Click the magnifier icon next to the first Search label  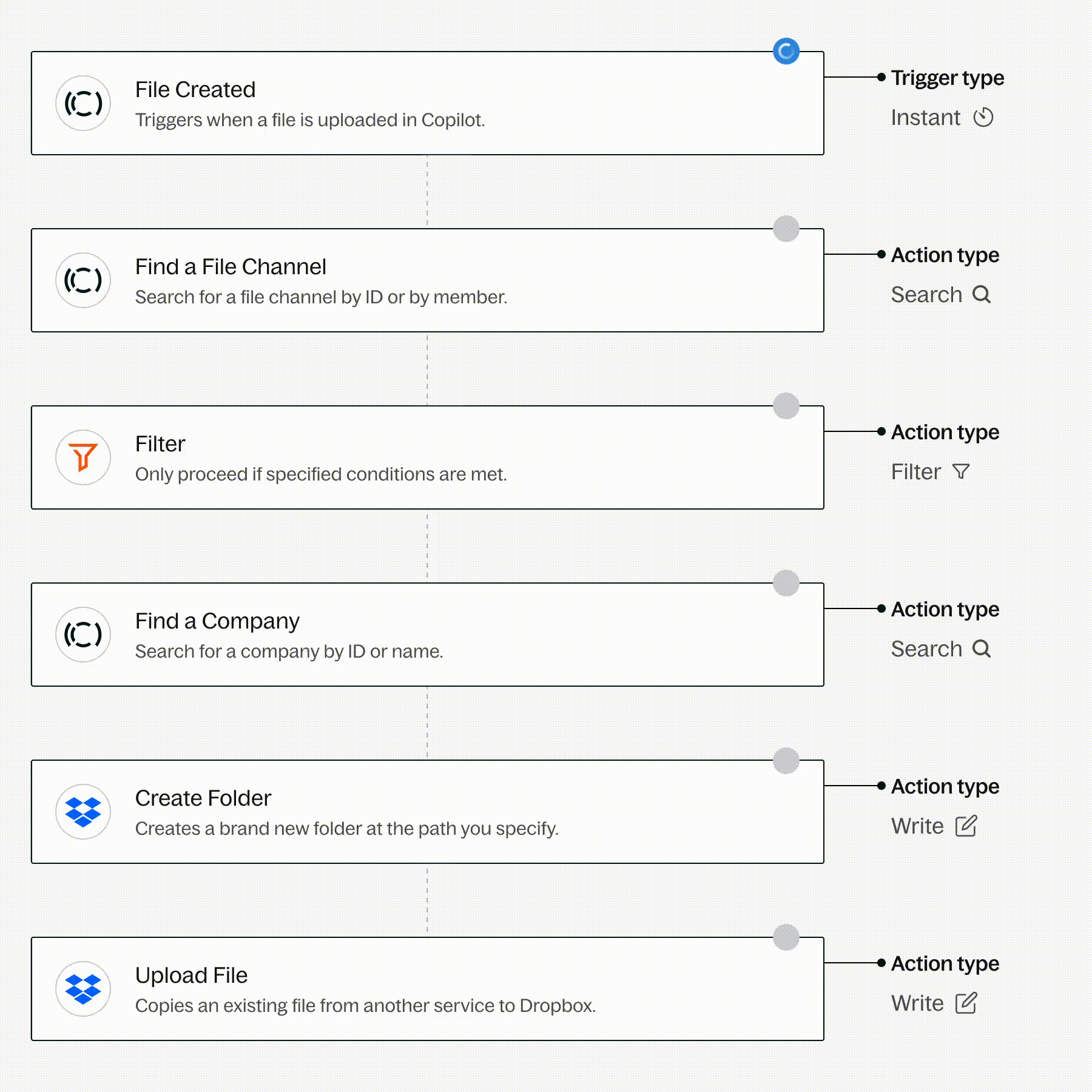[981, 294]
